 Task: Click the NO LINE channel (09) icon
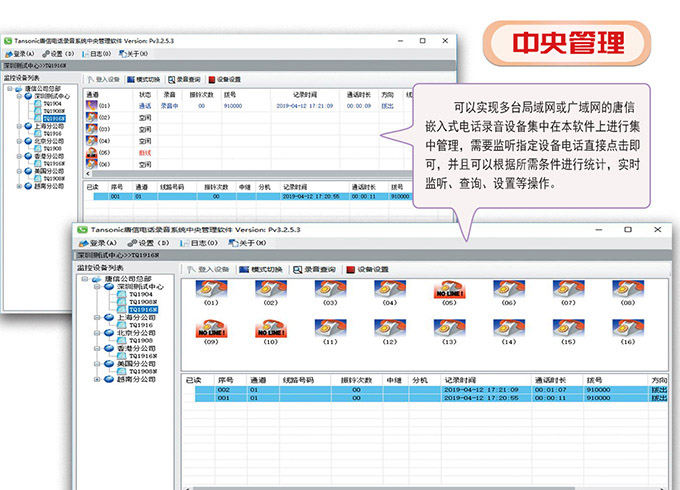click(x=211, y=328)
